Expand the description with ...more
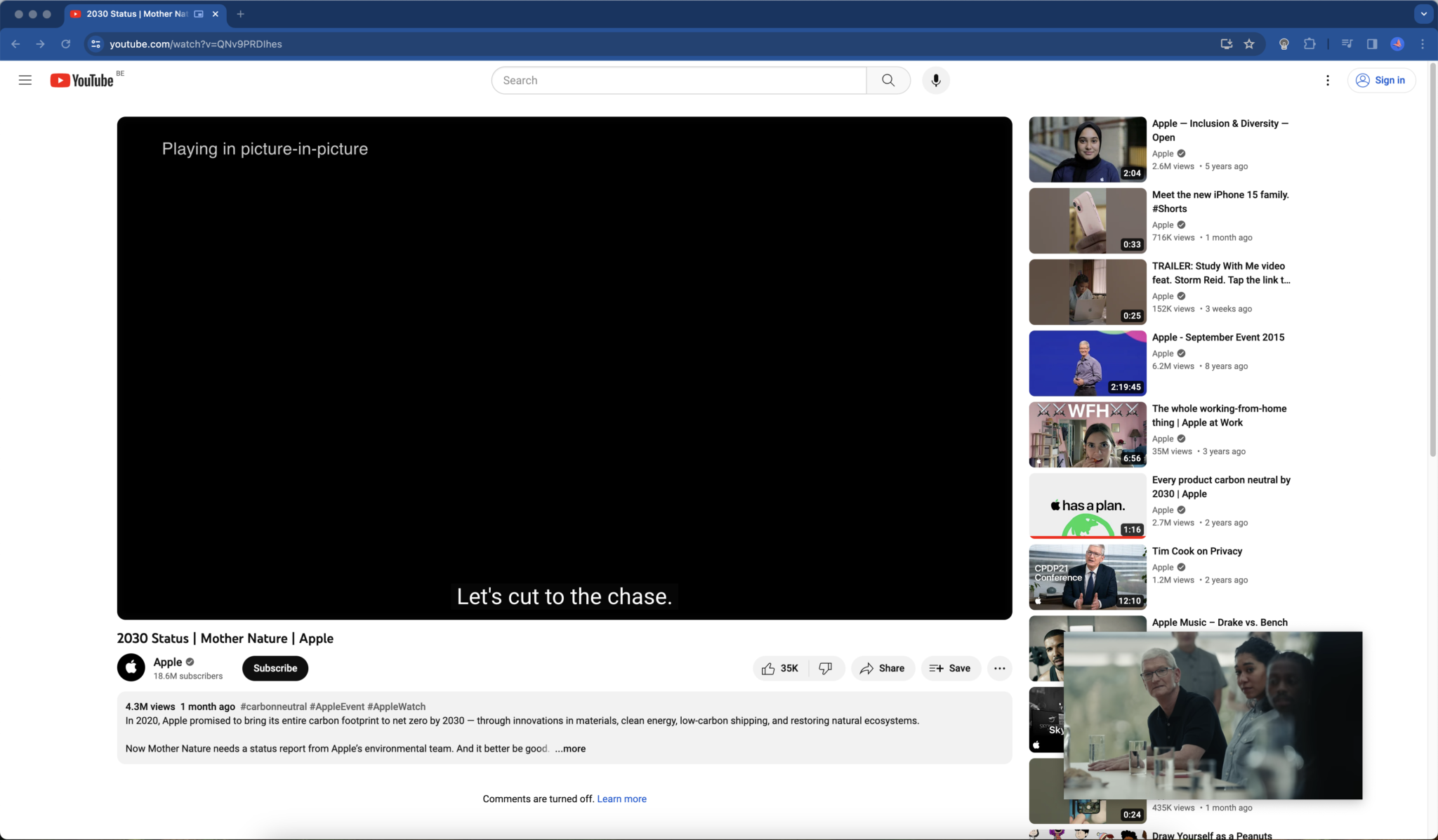The image size is (1438, 840). pyautogui.click(x=570, y=749)
